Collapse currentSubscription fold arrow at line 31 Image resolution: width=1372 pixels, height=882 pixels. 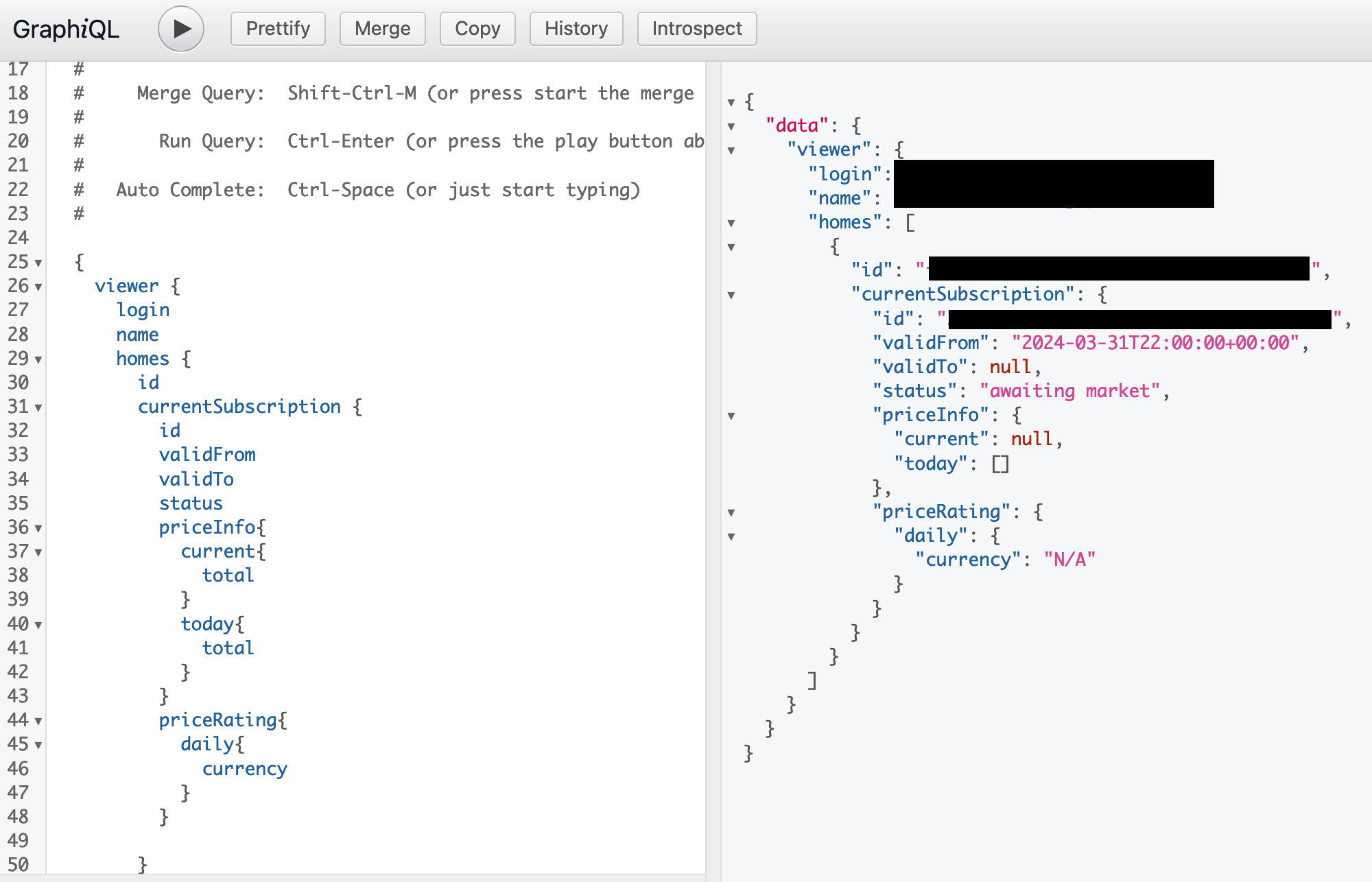point(38,408)
